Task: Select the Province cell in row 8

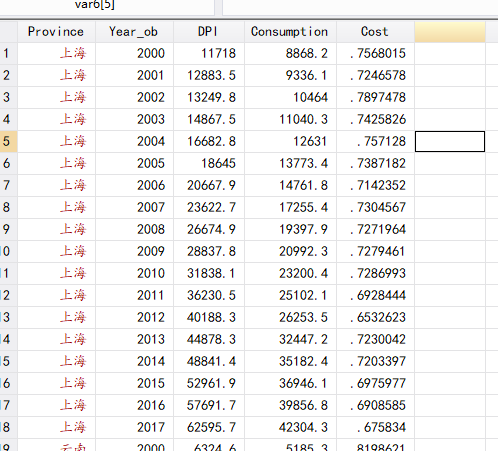Action: tap(56, 207)
